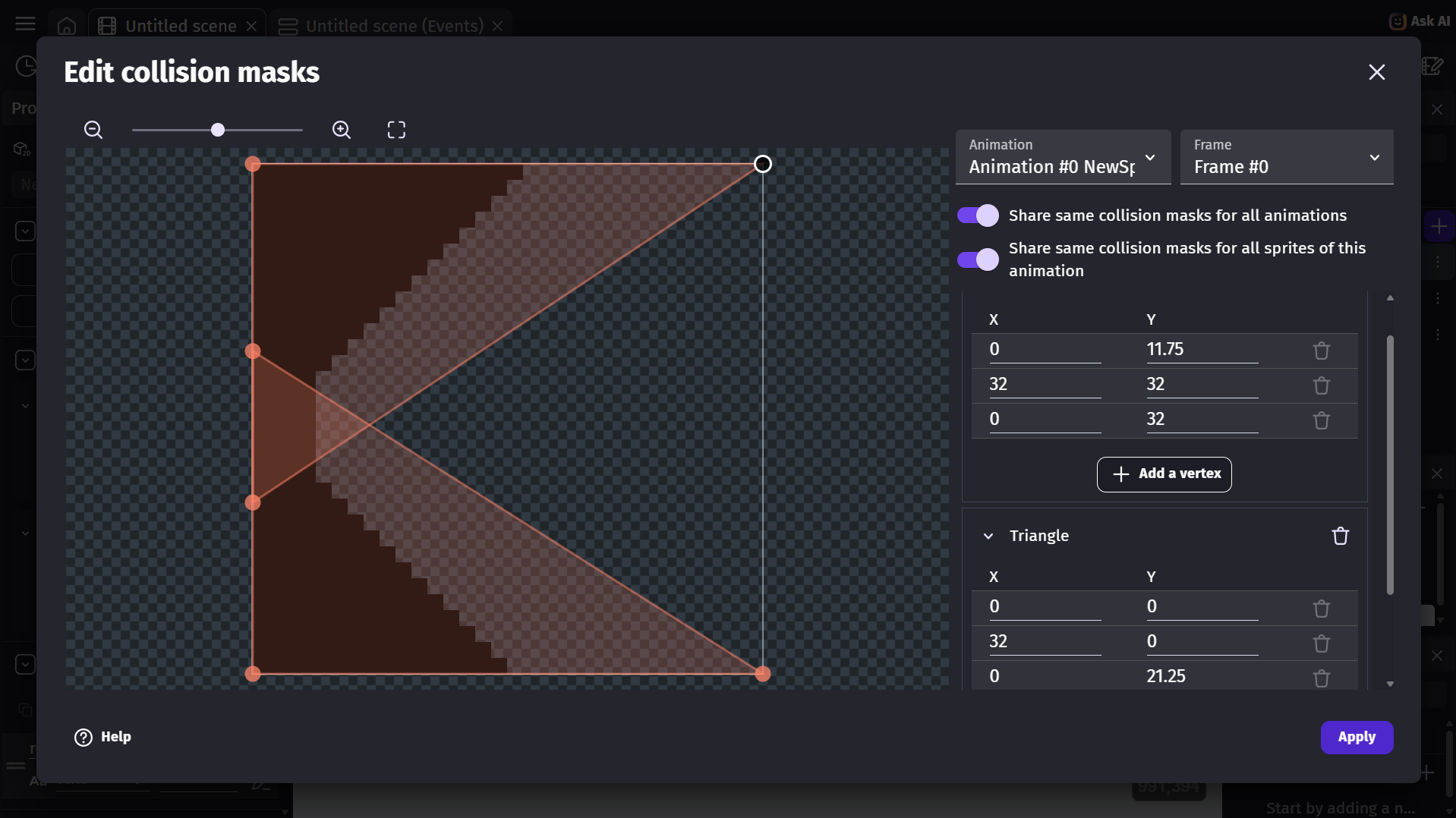The image size is (1456, 818).
Task: Delete the Triangle collision mask
Action: [x=1341, y=536]
